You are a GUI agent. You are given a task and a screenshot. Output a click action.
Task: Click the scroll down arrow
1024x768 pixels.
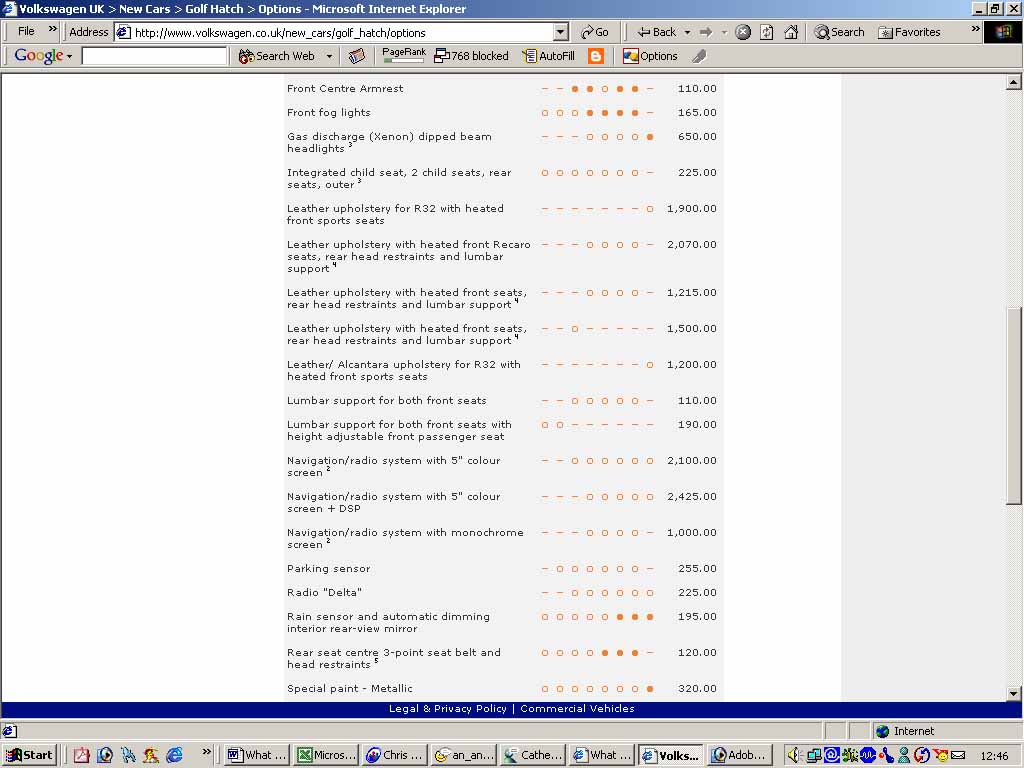click(1014, 694)
